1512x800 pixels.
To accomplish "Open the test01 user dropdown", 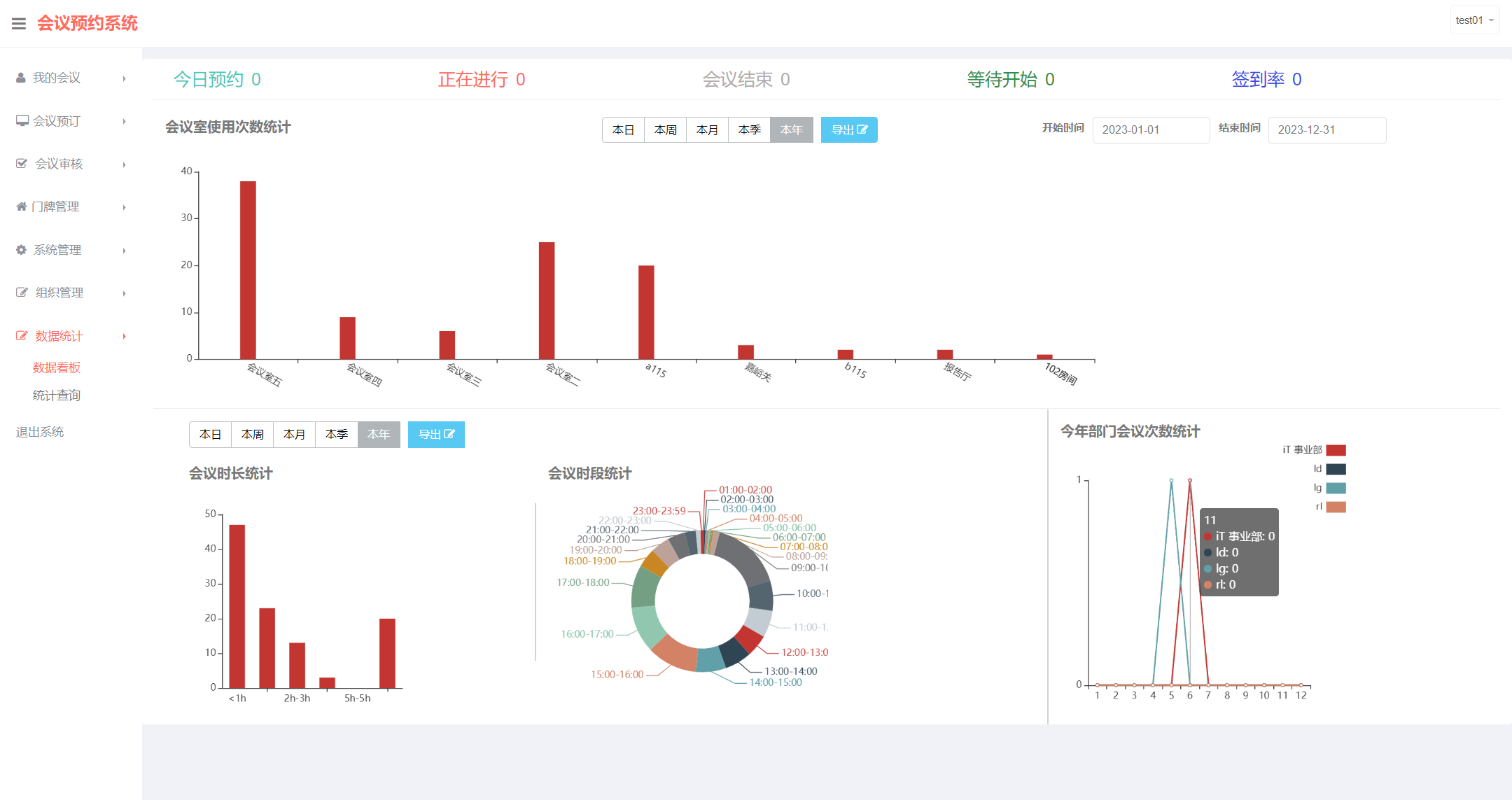I will click(x=1474, y=20).
